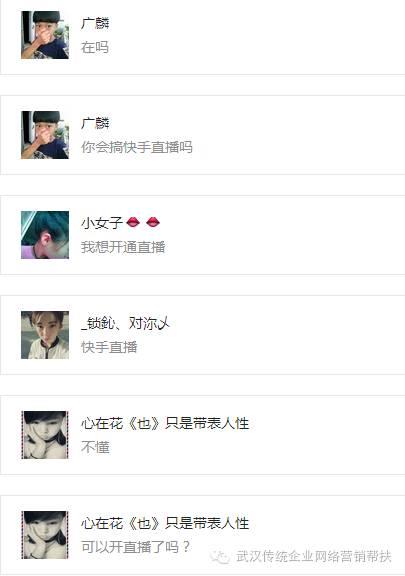Open avatar of 广麟 asking 在吗
405x576 pixels.
tap(45, 35)
